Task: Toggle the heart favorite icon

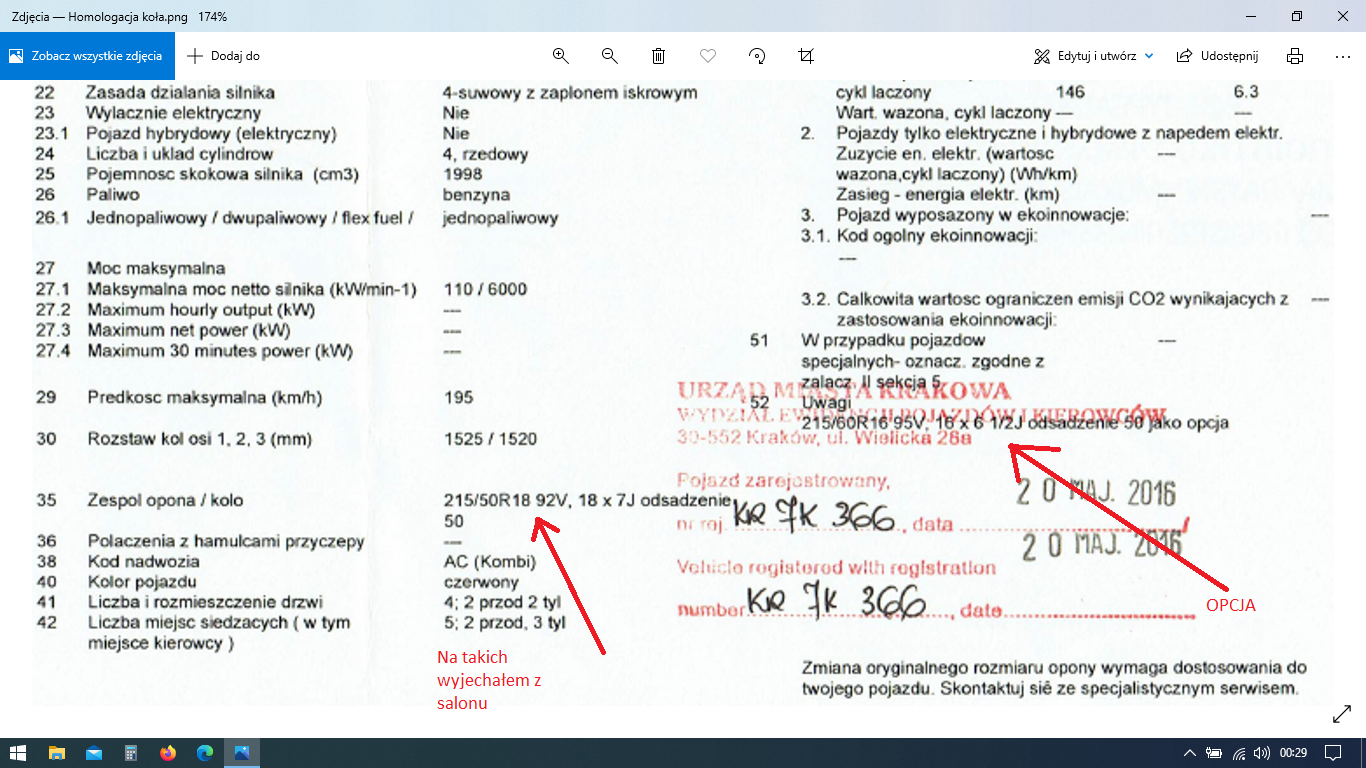Action: click(708, 56)
